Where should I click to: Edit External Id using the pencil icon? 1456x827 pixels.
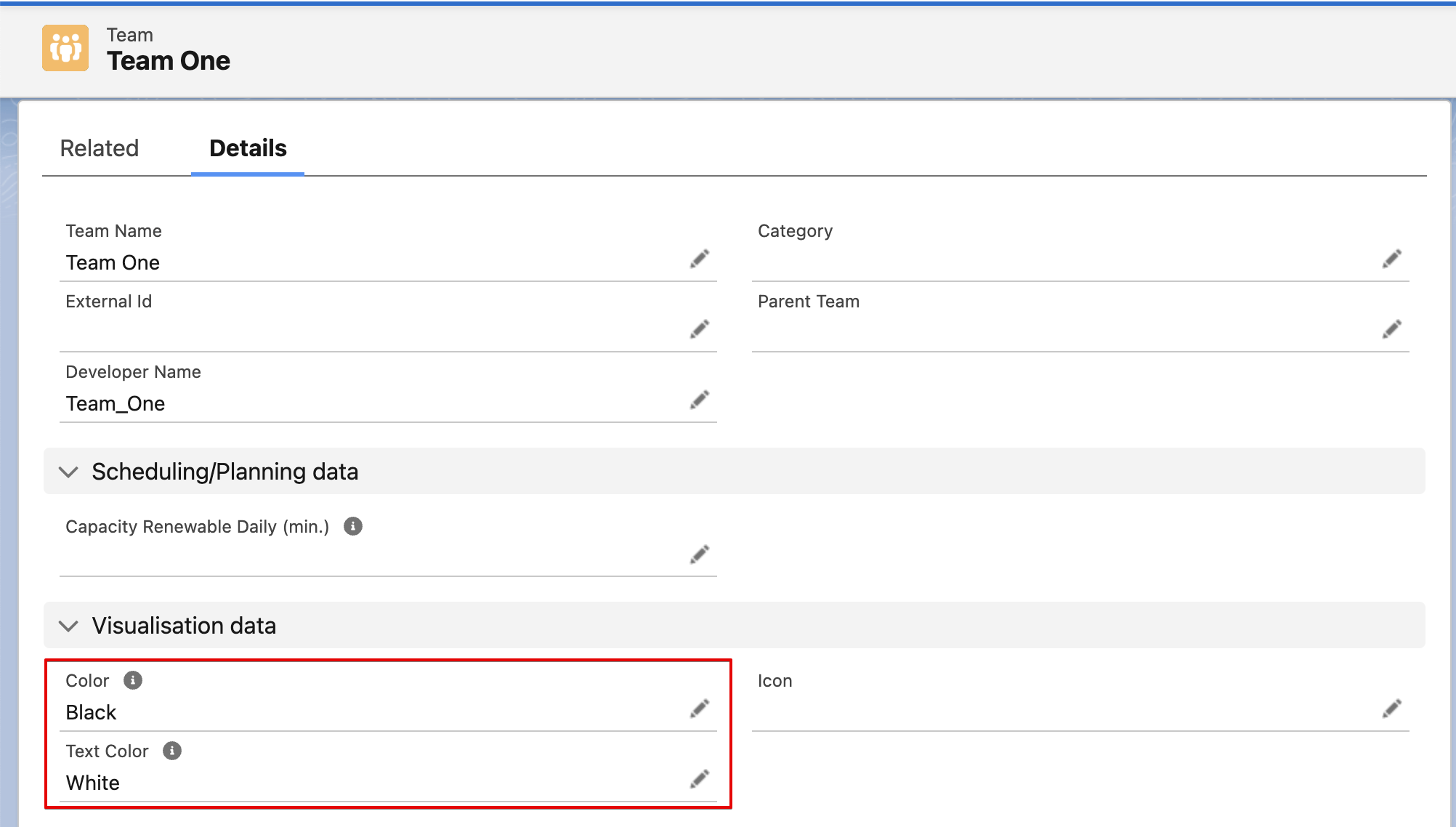[699, 330]
